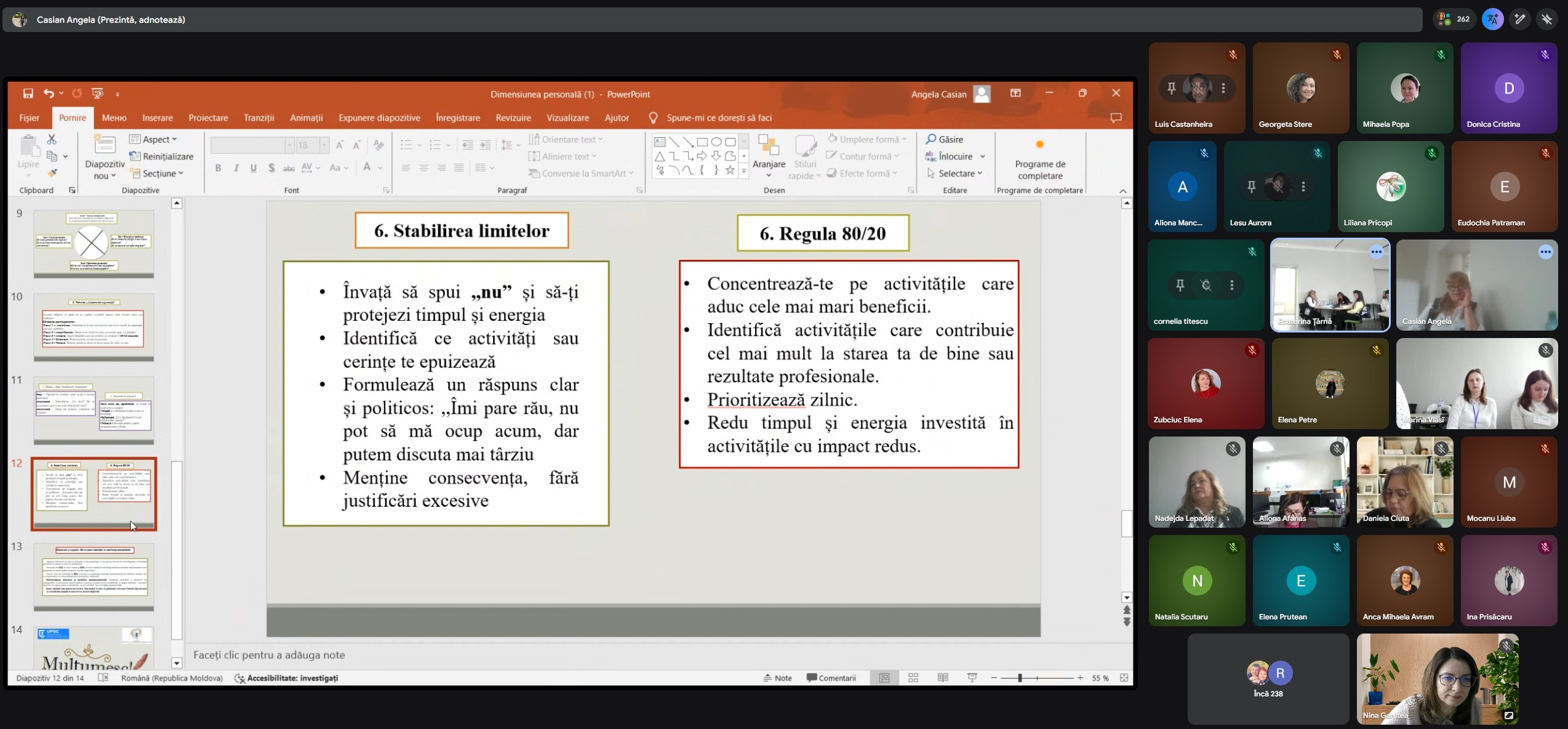Switch to slide sorter view icon

point(913,678)
